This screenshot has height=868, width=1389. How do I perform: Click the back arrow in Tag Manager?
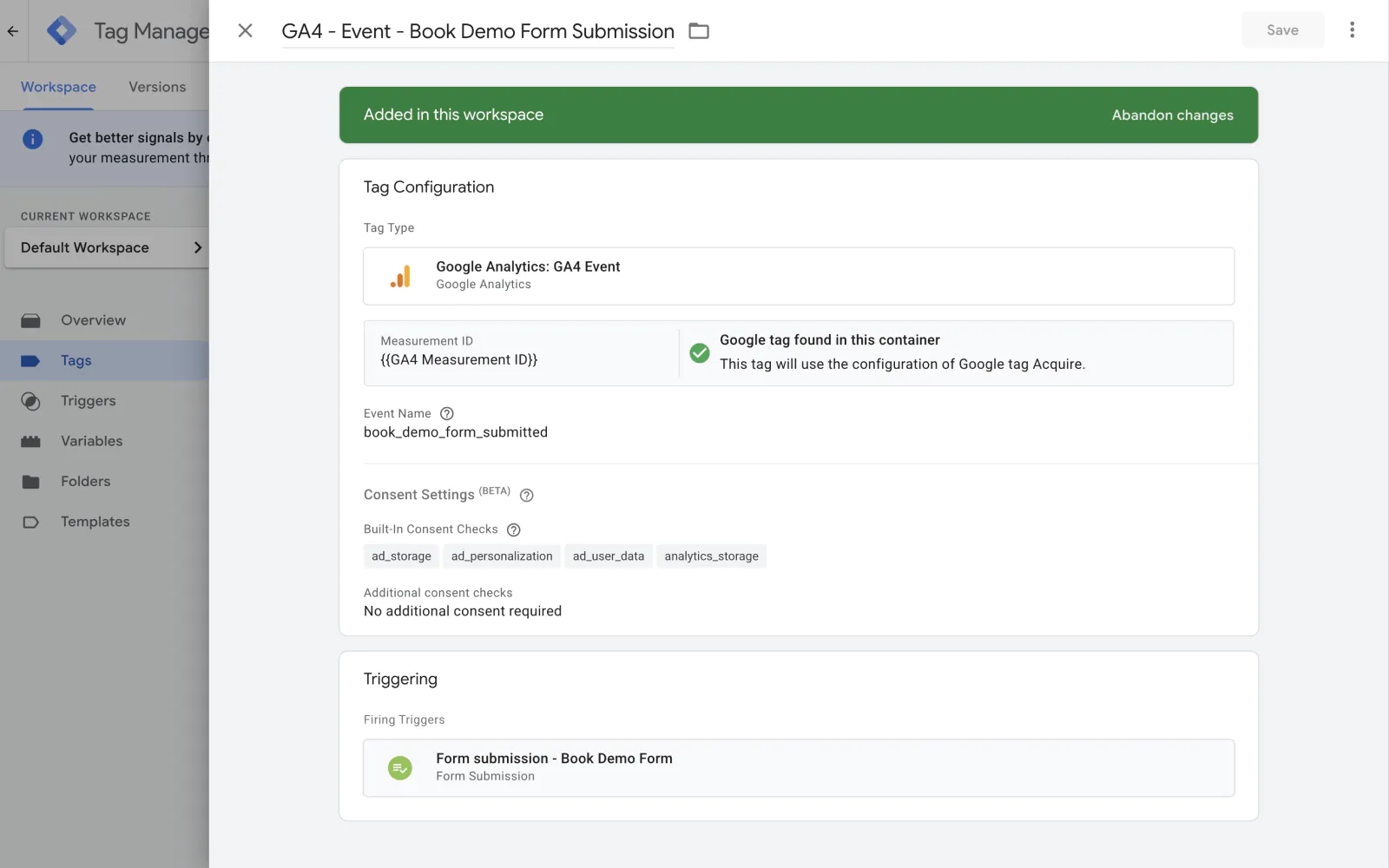13,31
